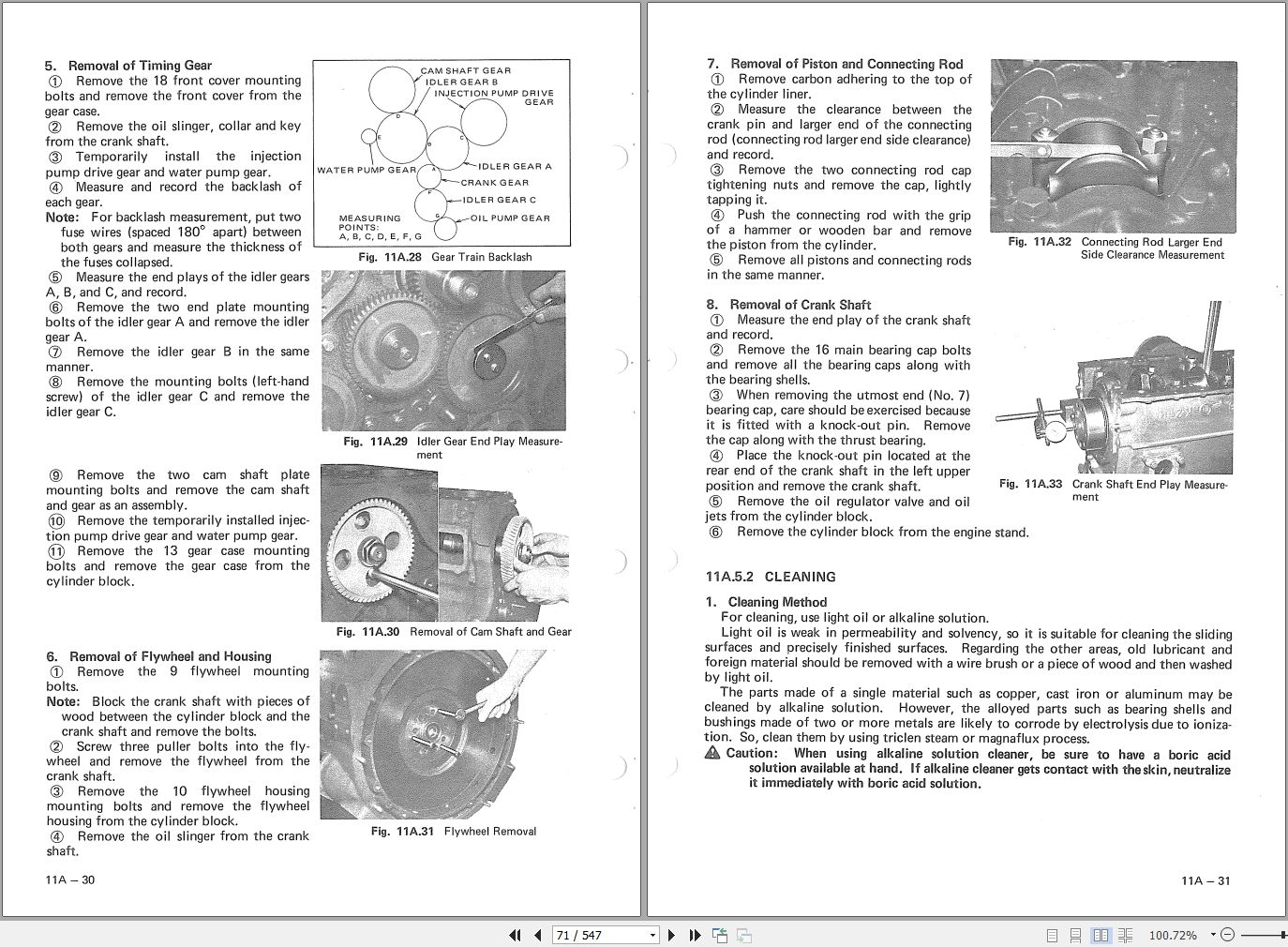Image resolution: width=1288 pixels, height=947 pixels.
Task: Enable continuous scrolling page layout
Action: [1076, 935]
